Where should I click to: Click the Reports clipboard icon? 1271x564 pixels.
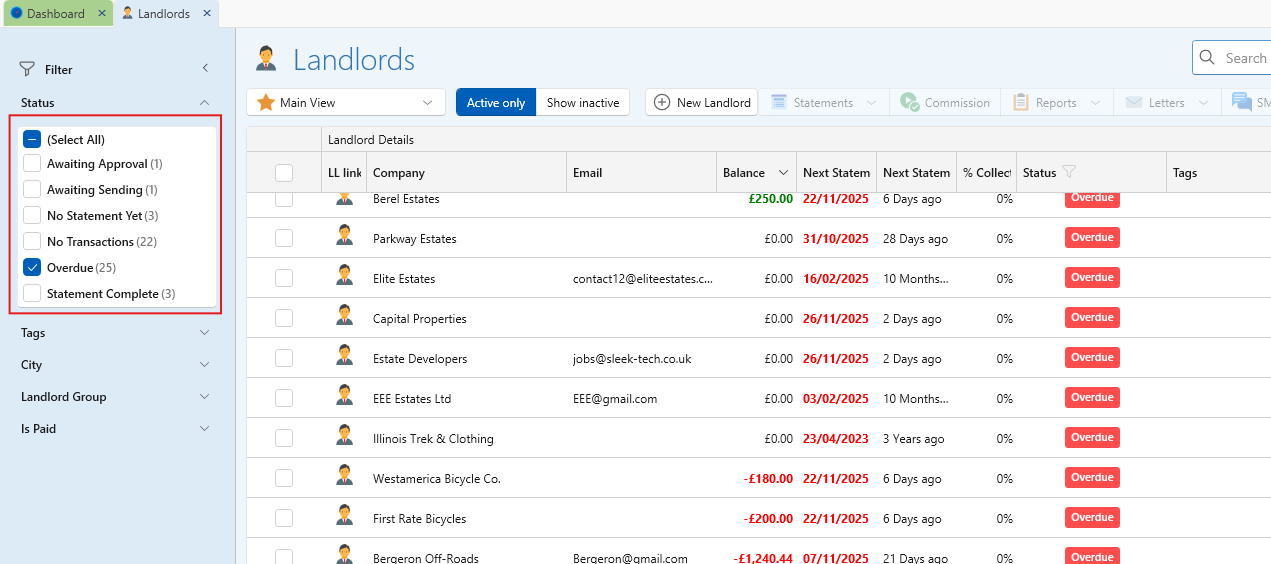tap(1021, 102)
